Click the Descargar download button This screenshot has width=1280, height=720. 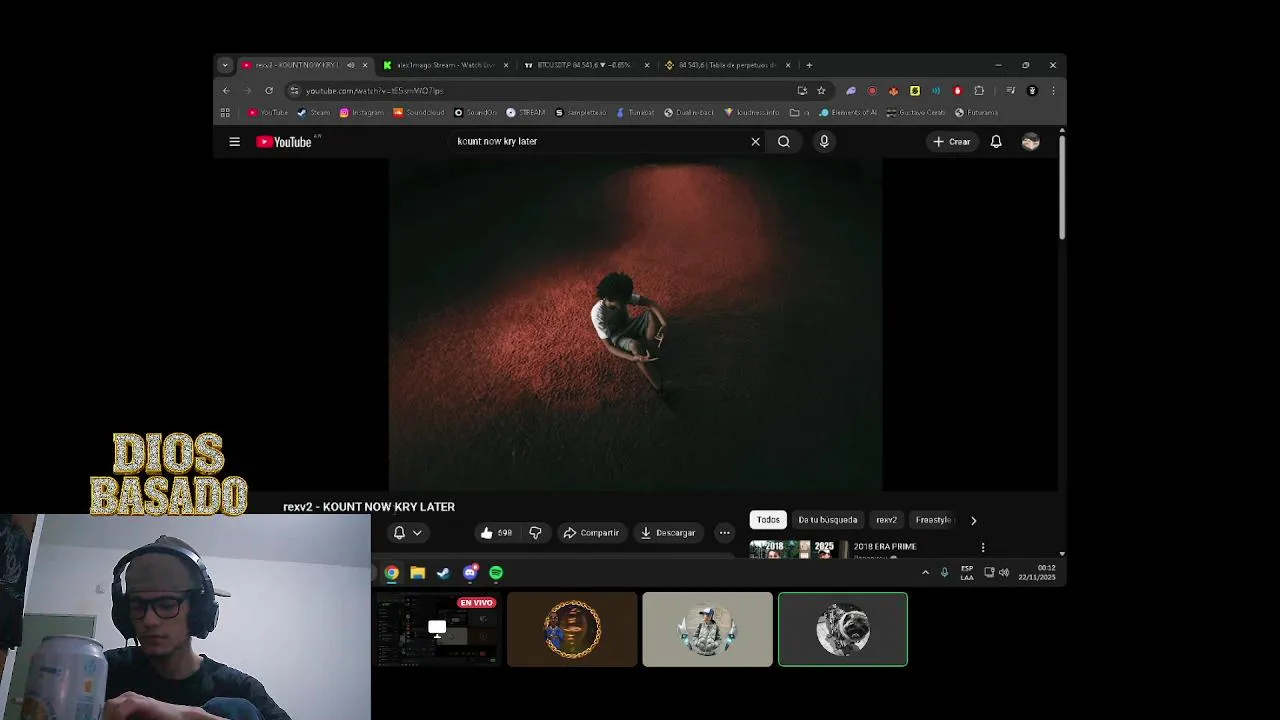click(x=668, y=533)
